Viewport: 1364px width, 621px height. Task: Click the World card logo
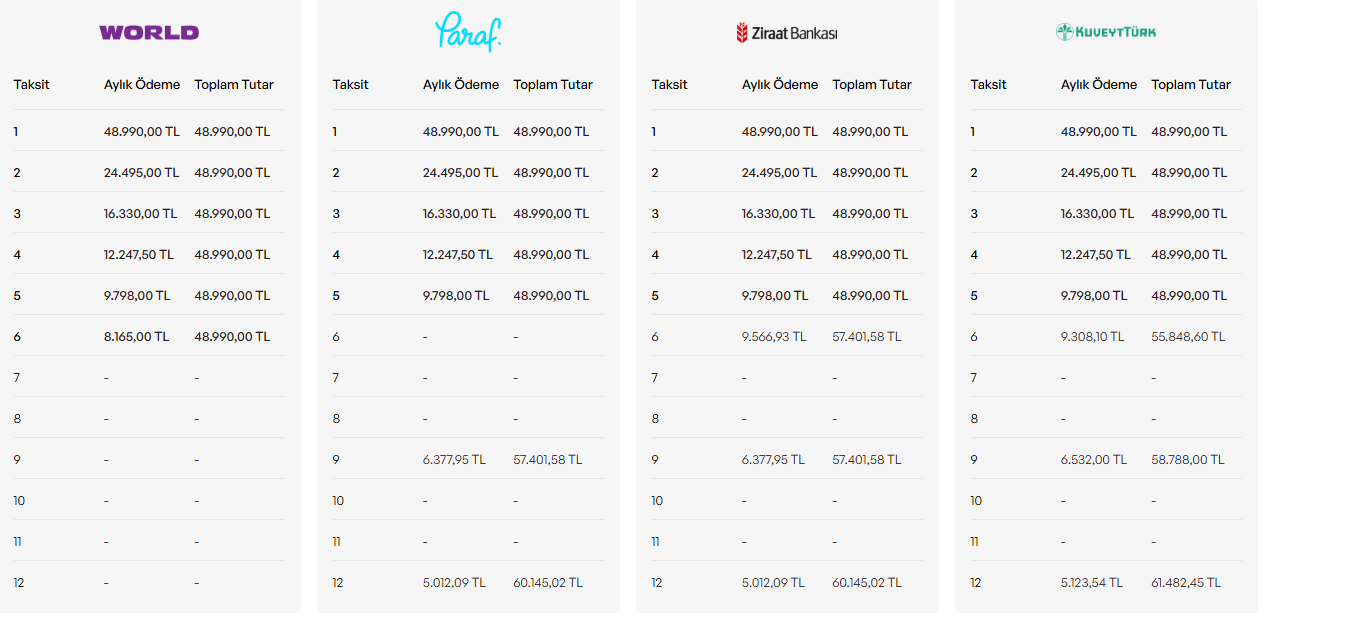(x=149, y=32)
